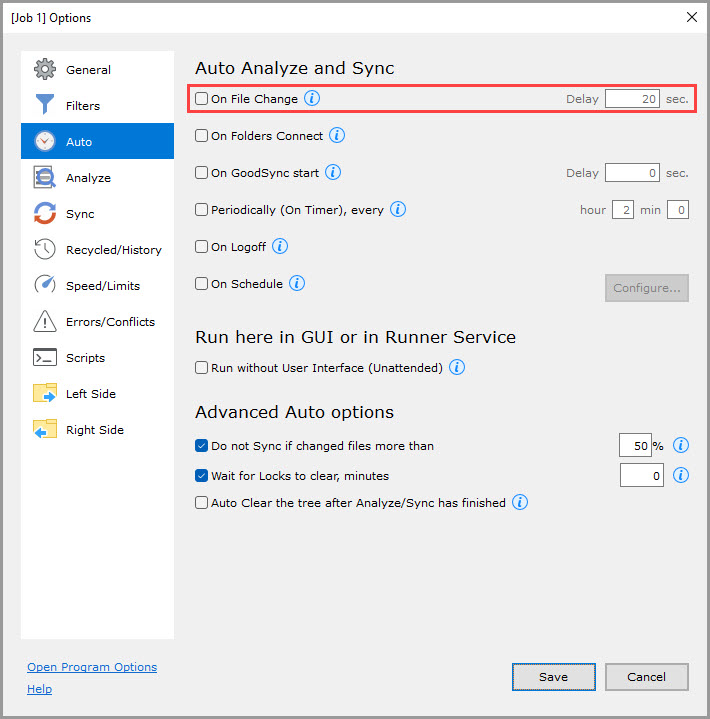The height and width of the screenshot is (719, 710).
Task: Click the Periodically timer hour field
Action: tap(622, 210)
